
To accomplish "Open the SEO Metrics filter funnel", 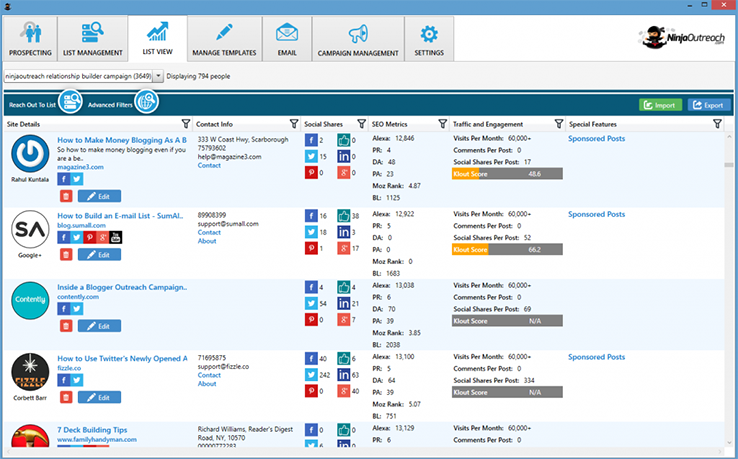I will (x=442, y=124).
